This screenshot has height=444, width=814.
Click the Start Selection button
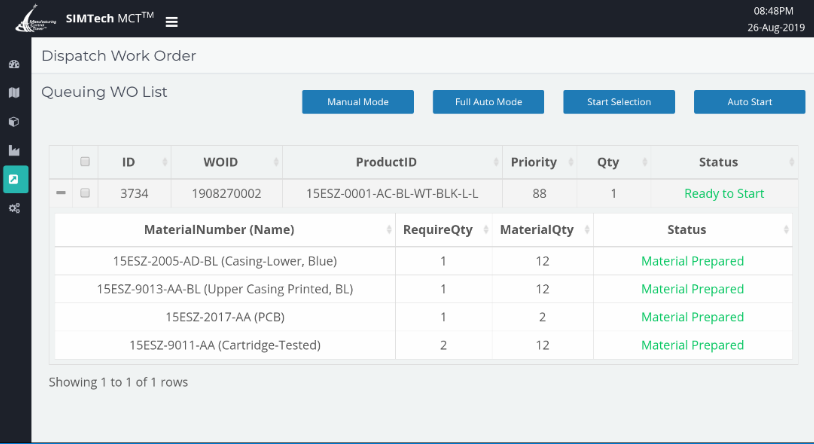click(x=619, y=102)
